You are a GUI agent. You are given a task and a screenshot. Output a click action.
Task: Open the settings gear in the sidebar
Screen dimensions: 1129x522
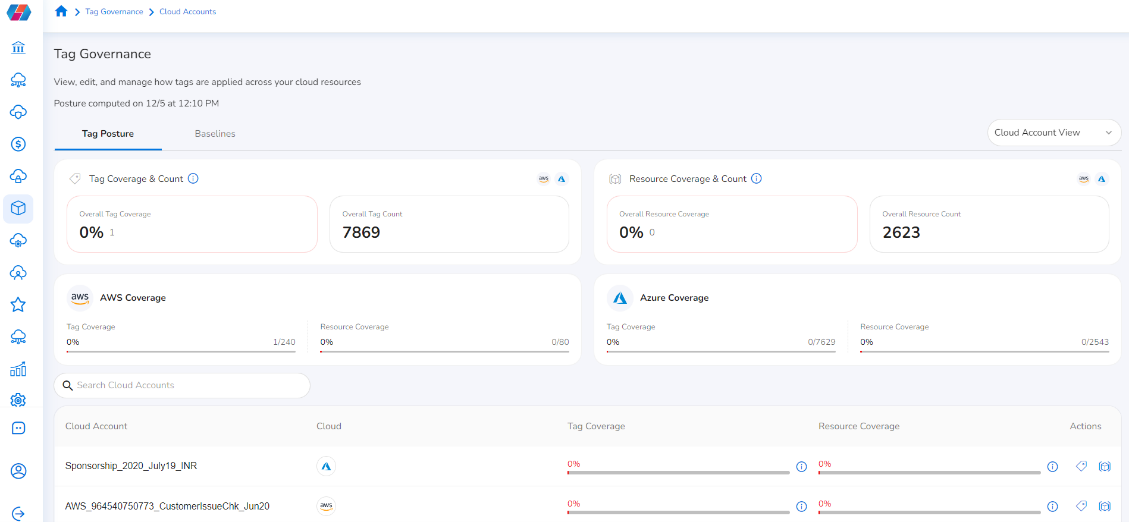(x=18, y=400)
